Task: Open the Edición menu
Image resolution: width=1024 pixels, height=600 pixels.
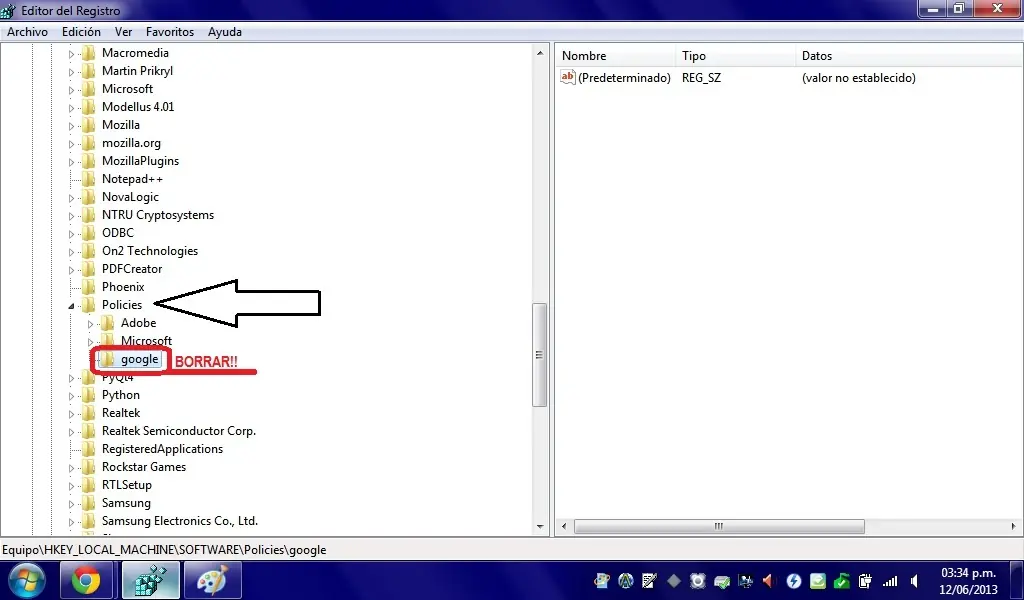Action: (x=81, y=32)
